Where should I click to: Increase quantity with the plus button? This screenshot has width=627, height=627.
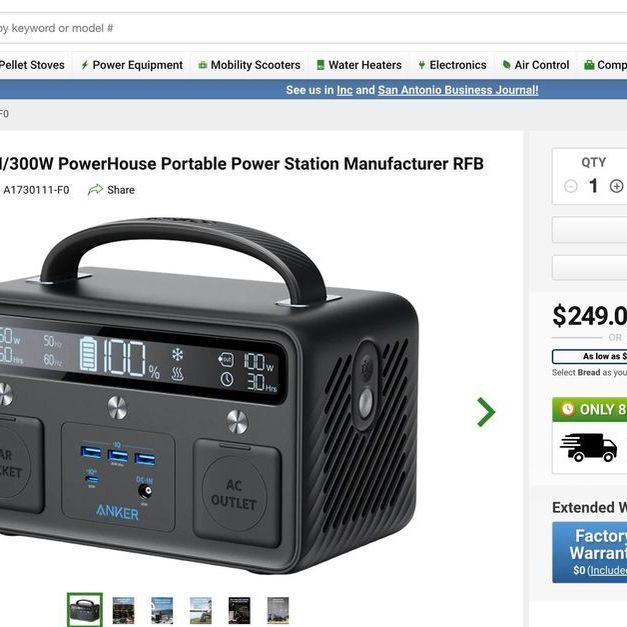pyautogui.click(x=616, y=186)
